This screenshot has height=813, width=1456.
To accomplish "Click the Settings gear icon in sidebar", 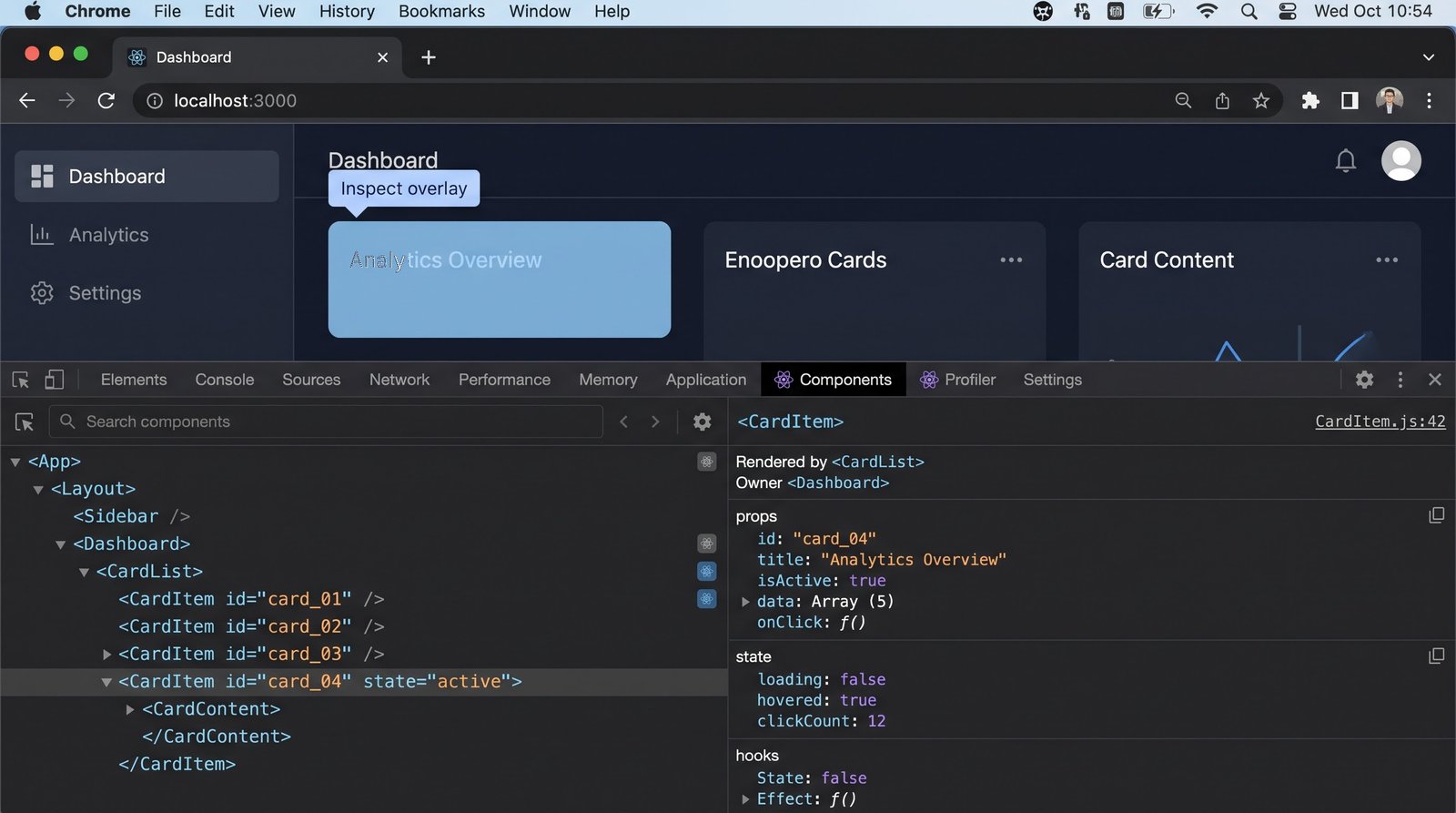I will [x=42, y=293].
